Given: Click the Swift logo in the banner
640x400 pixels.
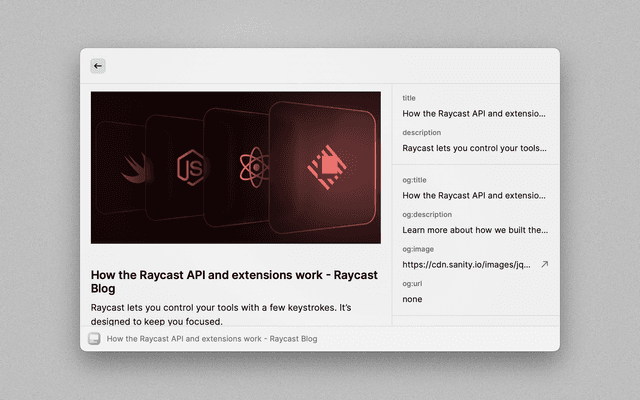Looking at the screenshot, I should (x=136, y=167).
